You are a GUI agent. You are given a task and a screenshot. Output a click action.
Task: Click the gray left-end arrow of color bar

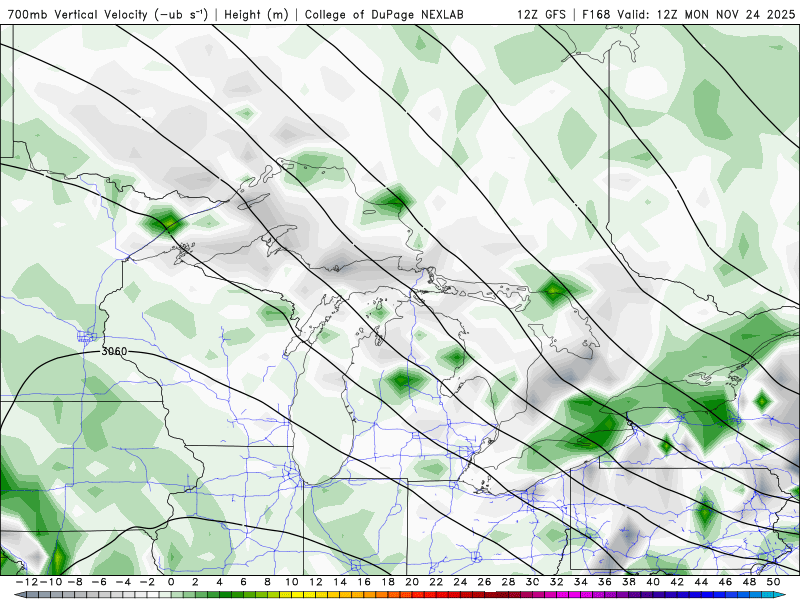point(19,595)
